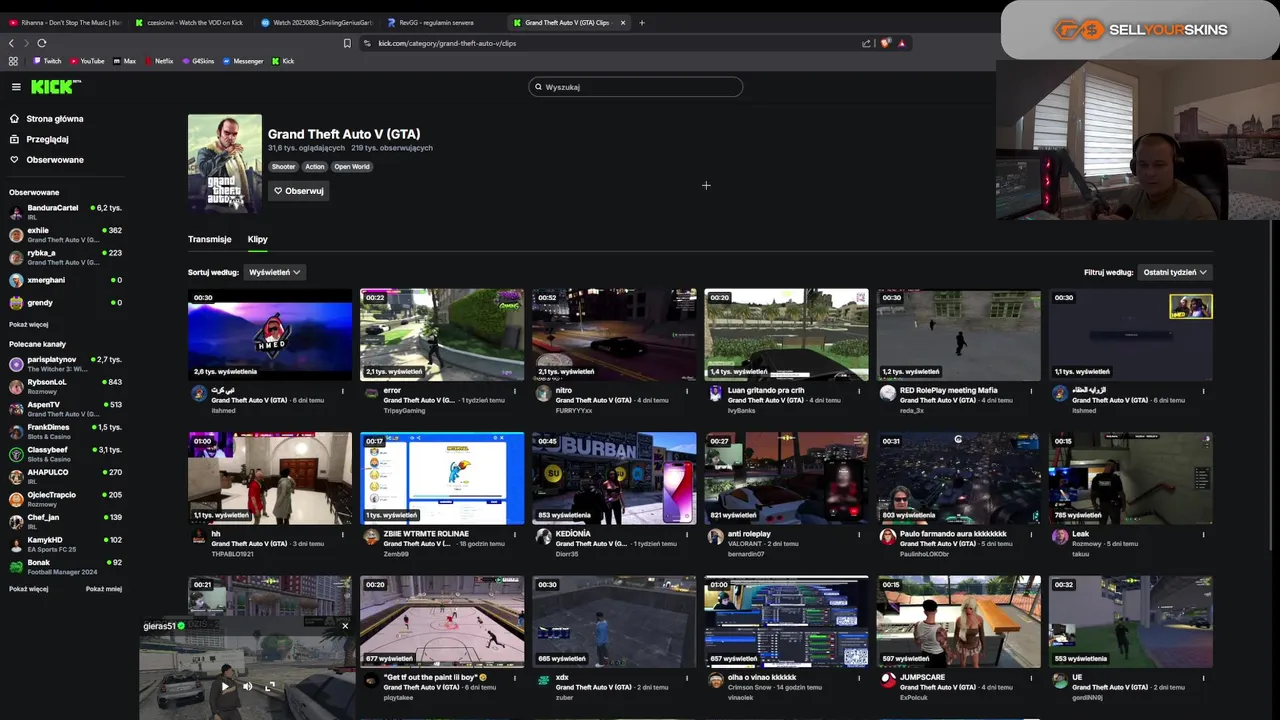Expand Pokaż więcej under Obserwowane
Screen dimensions: 1280x720
(29, 324)
